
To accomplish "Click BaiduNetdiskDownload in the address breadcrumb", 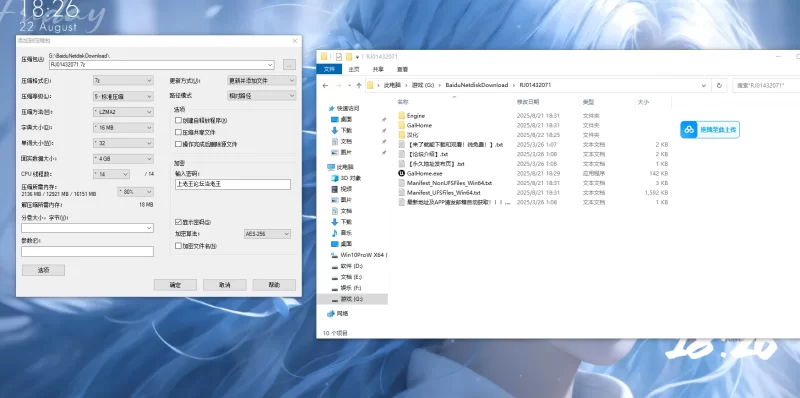I will click(x=477, y=85).
